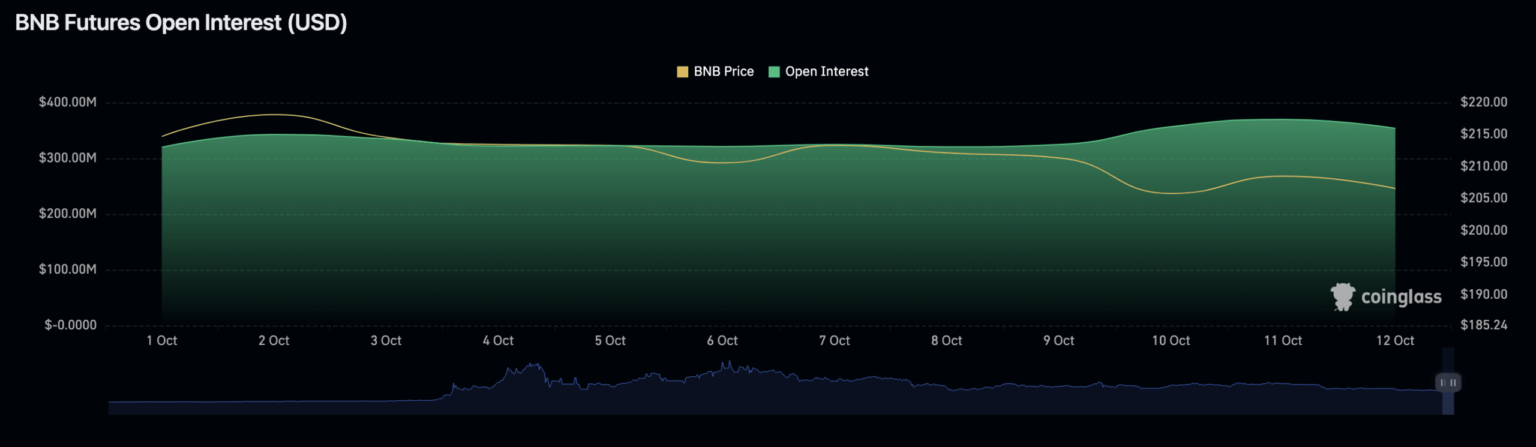Click the 12 Oct date label
The height and width of the screenshot is (447, 1536).
(1394, 341)
